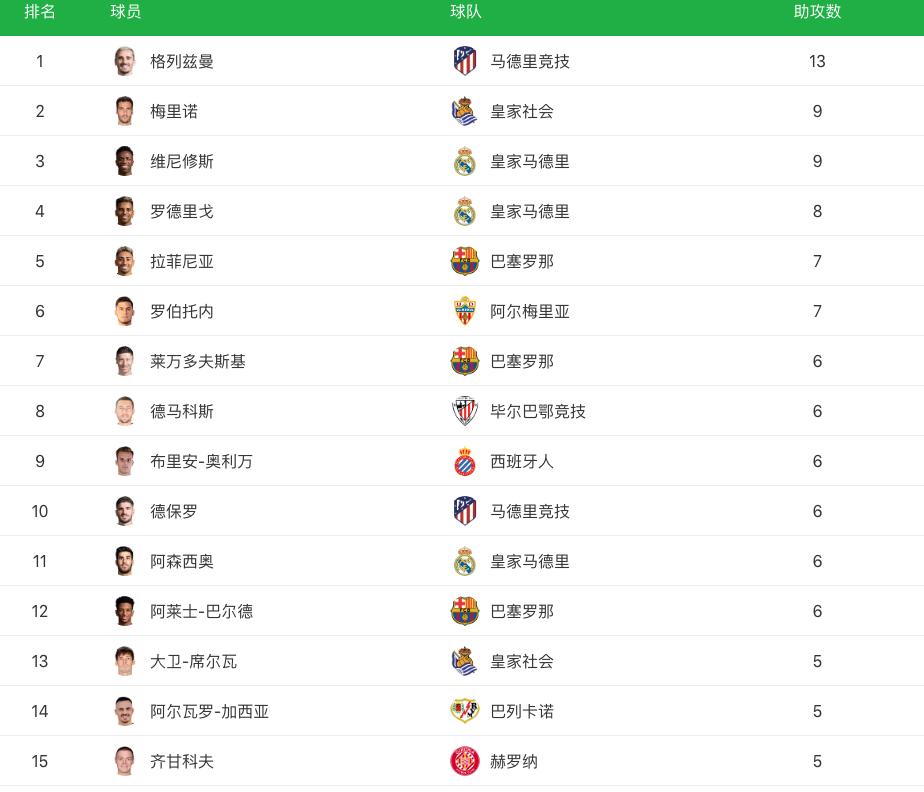The width and height of the screenshot is (924, 792).
Task: Click 格列兹曼's player photo
Action: click(x=125, y=61)
